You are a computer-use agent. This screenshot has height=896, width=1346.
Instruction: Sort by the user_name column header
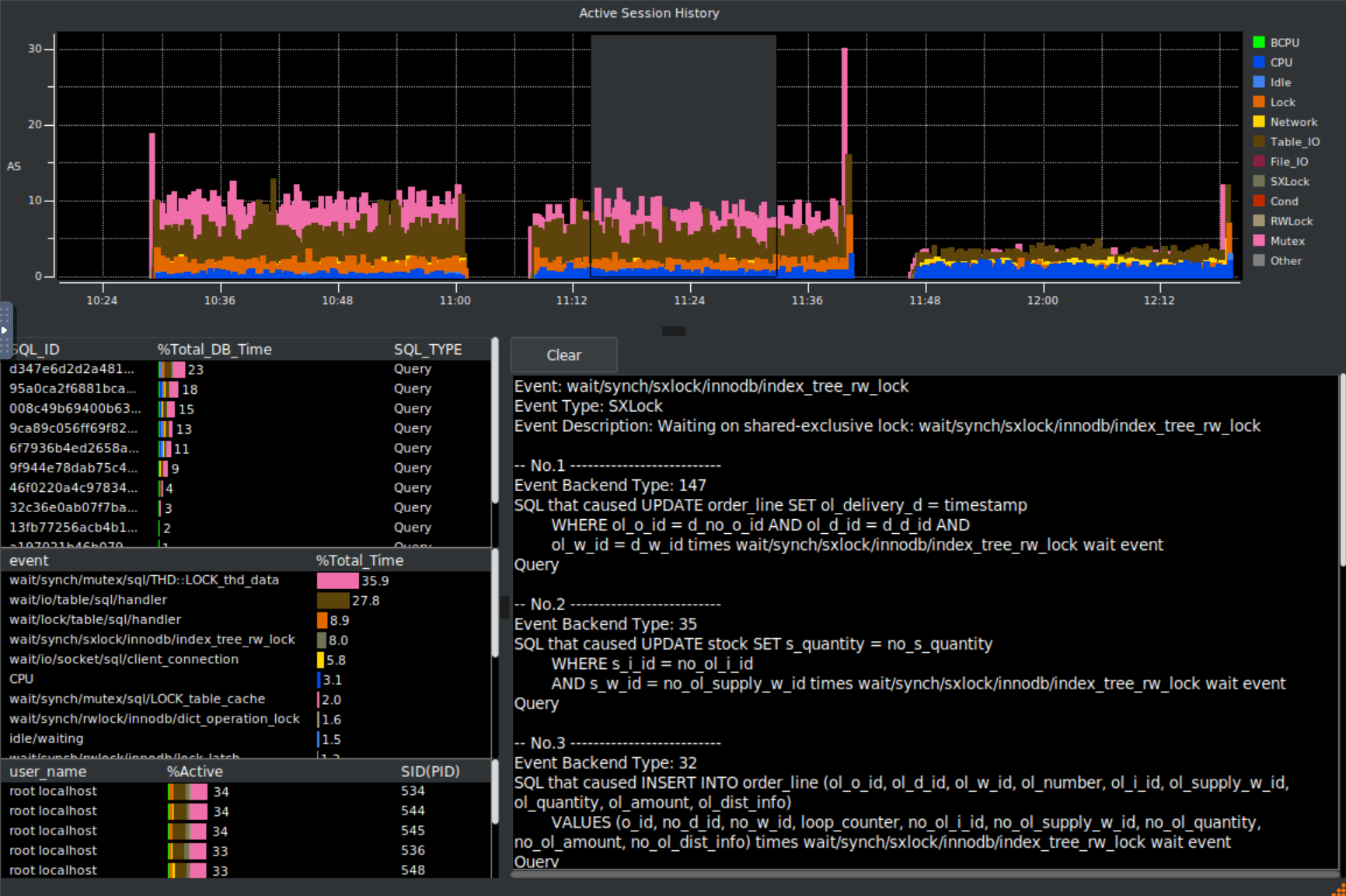click(48, 772)
